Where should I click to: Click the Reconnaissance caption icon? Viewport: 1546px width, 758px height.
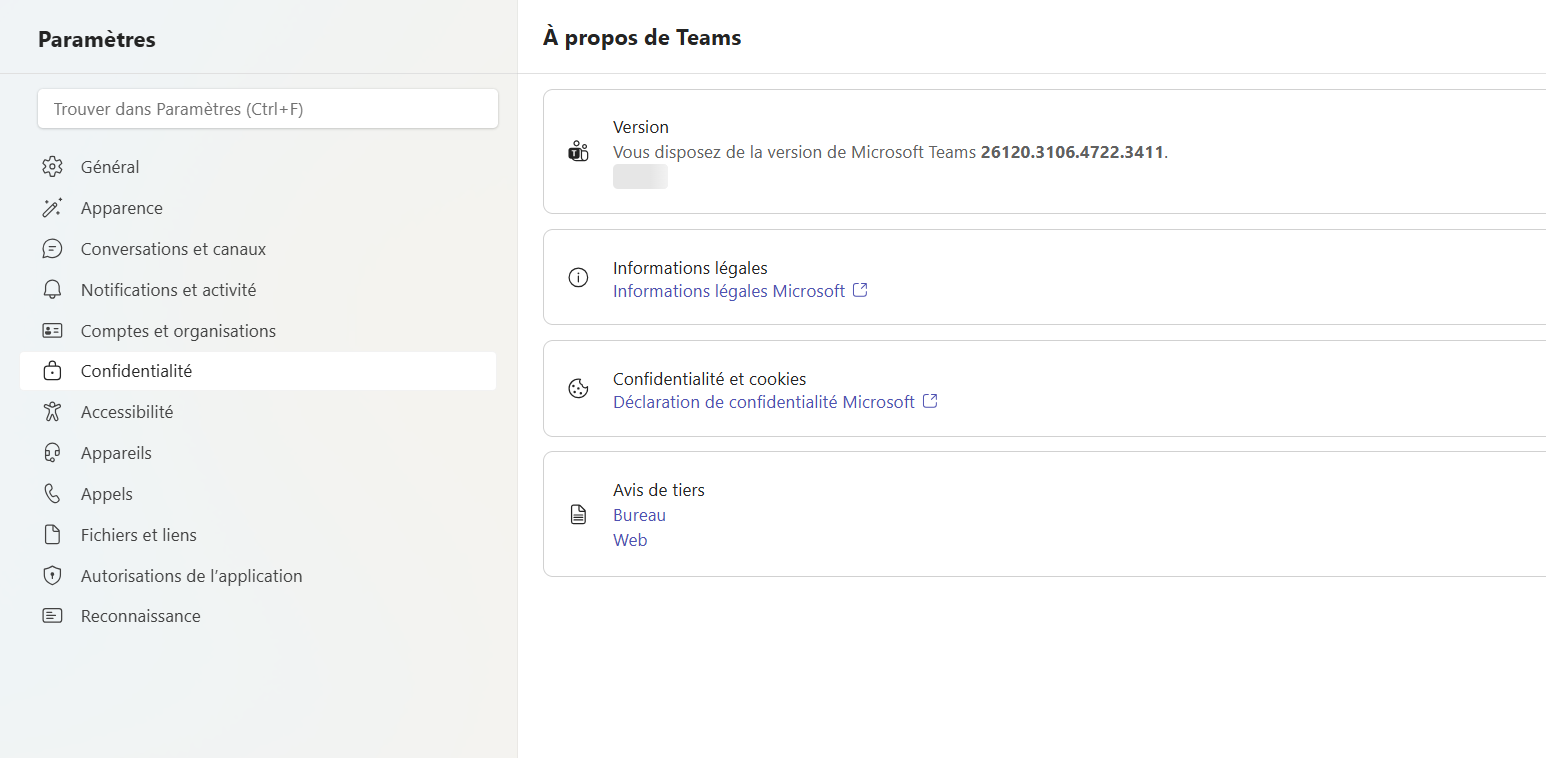tap(52, 616)
